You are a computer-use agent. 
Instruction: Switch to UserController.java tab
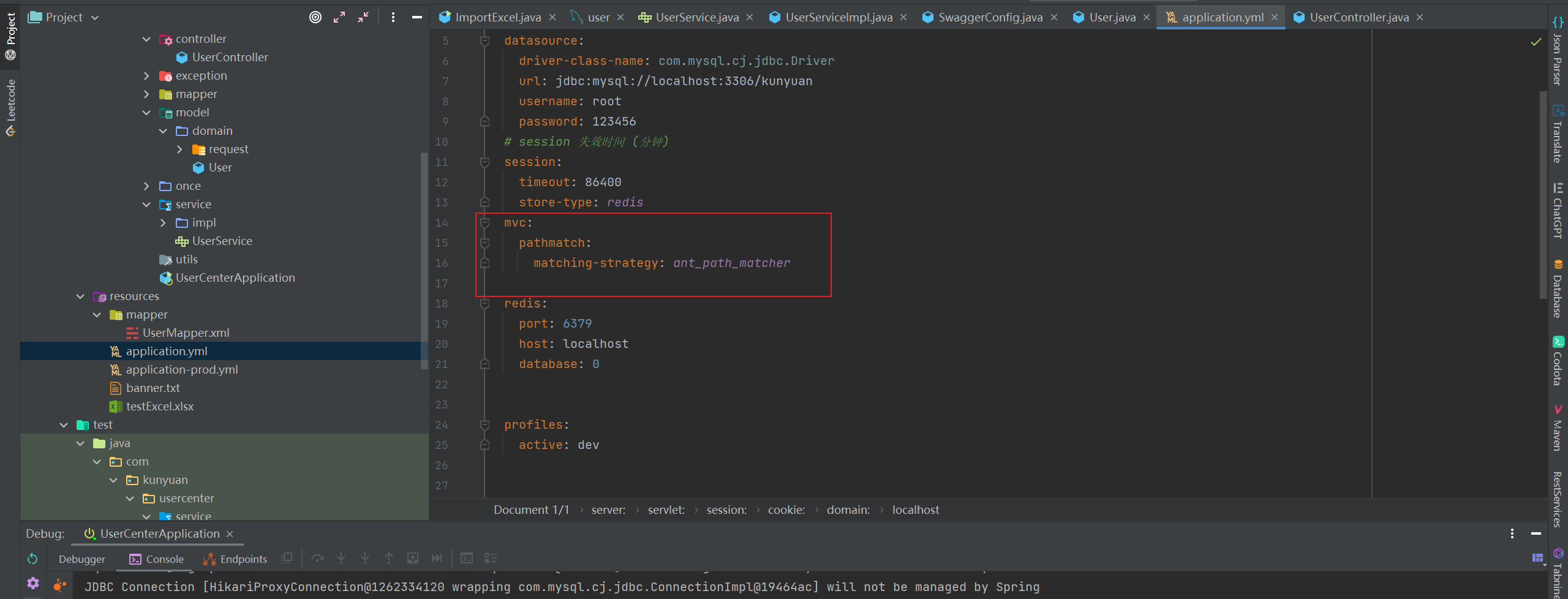click(x=1359, y=17)
